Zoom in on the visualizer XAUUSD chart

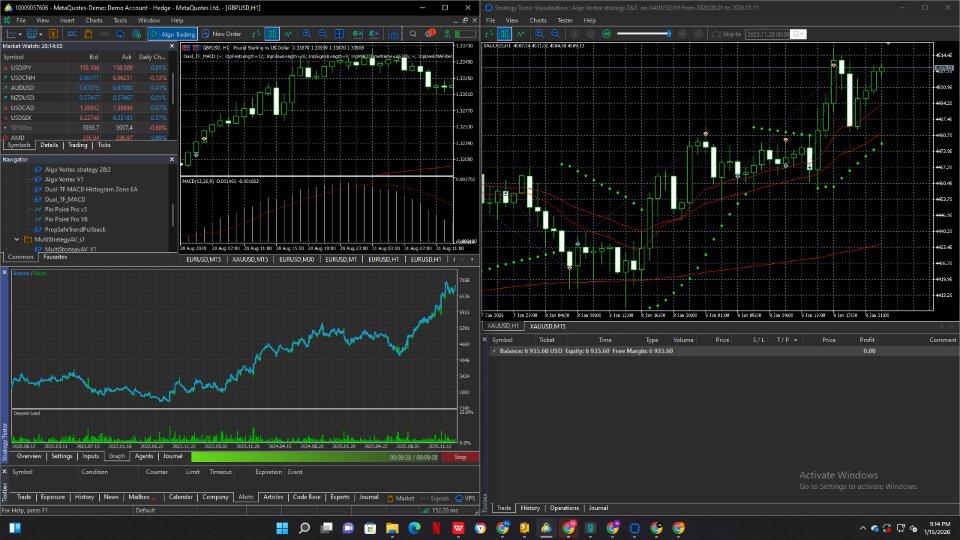tap(539, 34)
